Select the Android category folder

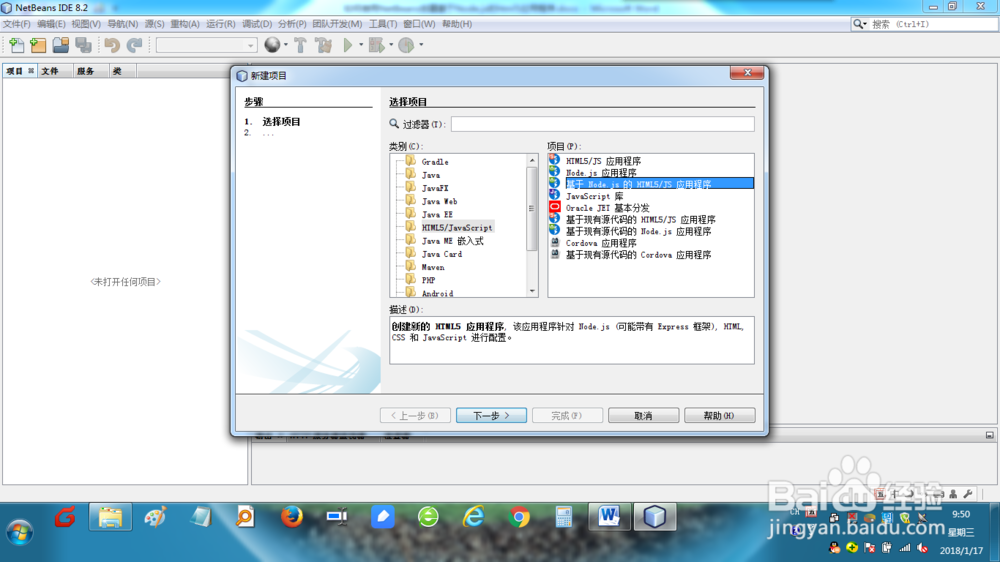point(437,293)
